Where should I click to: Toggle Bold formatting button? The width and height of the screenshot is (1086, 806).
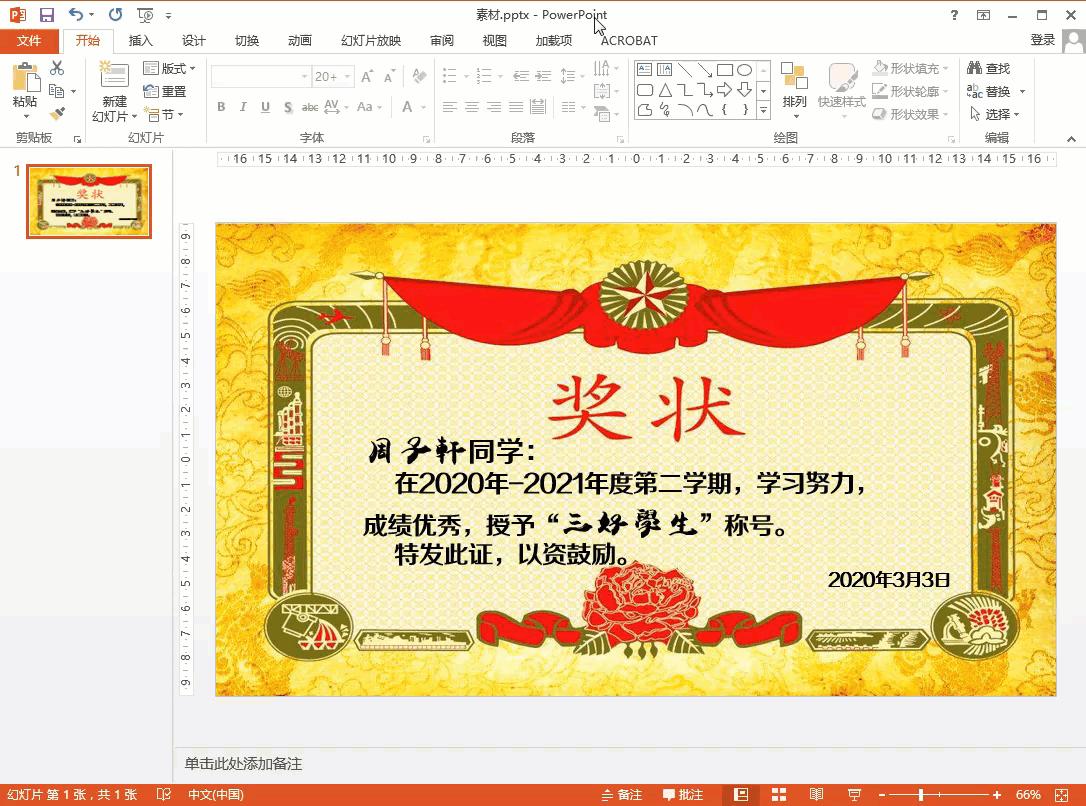tap(221, 107)
